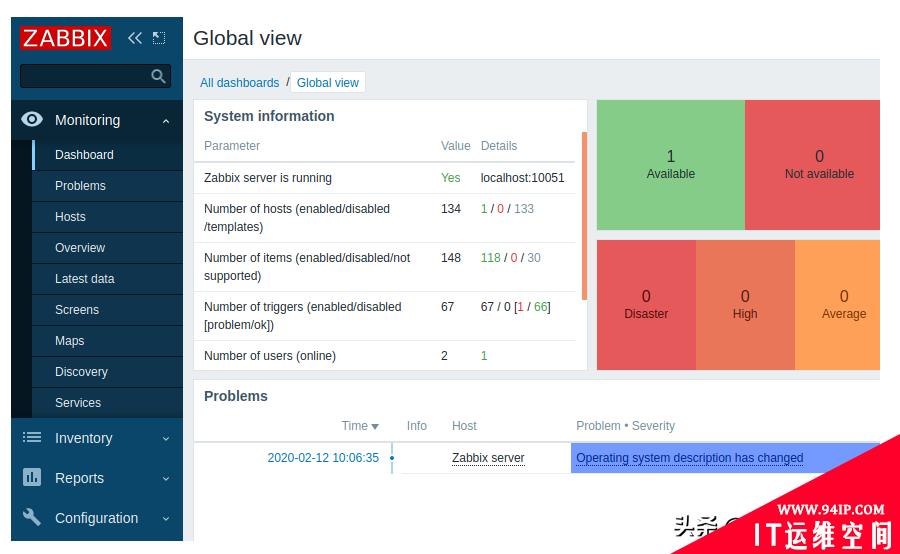Expand the Inventory menu chevron
Viewport: 900px width, 554px height.
coord(166,439)
